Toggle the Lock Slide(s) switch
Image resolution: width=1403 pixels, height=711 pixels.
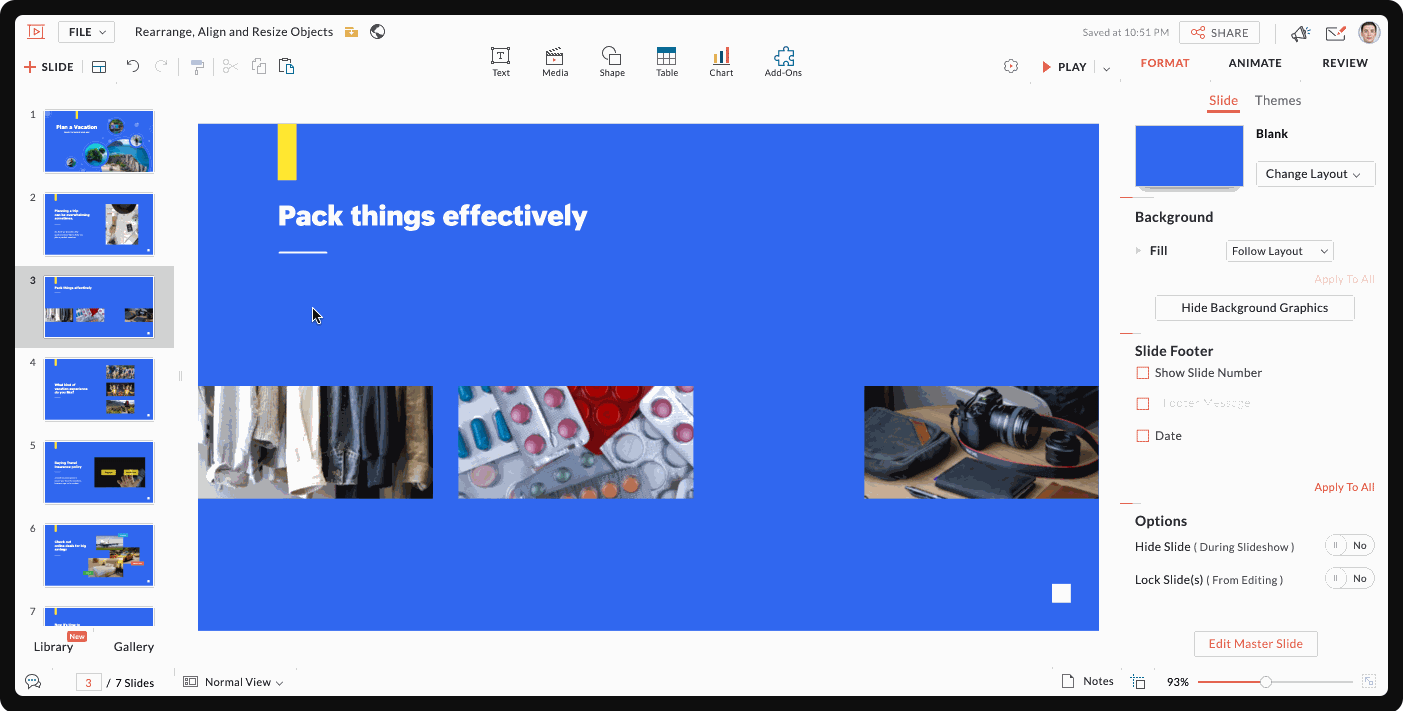tap(1350, 578)
